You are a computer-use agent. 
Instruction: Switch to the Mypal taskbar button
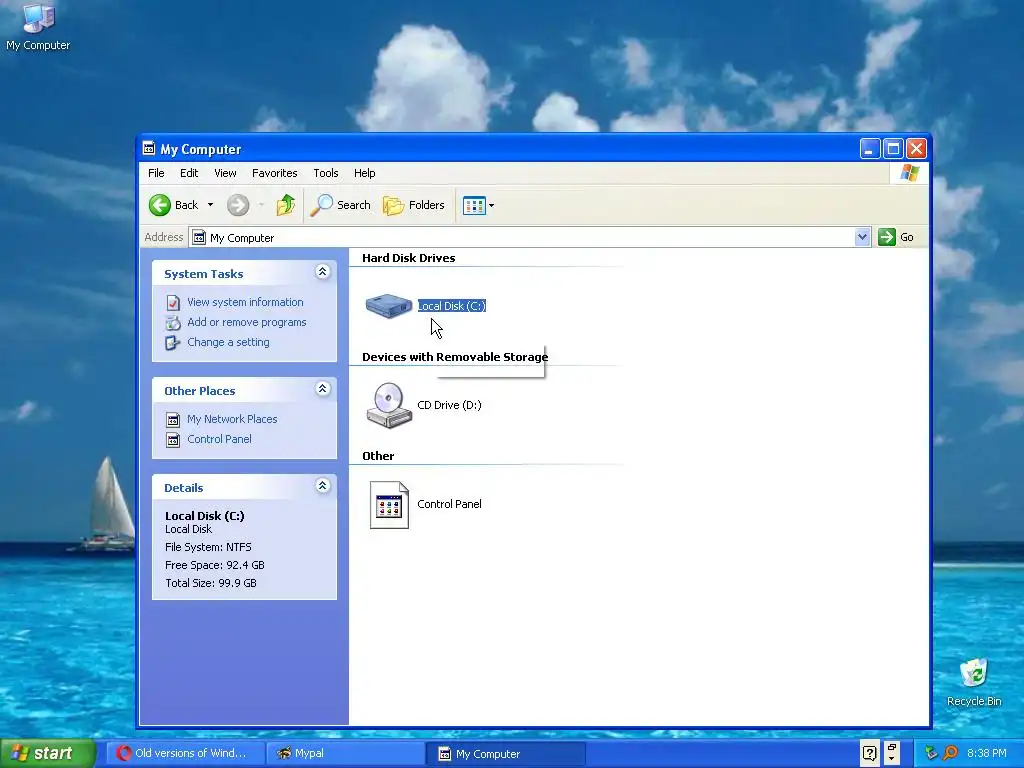pyautogui.click(x=345, y=754)
